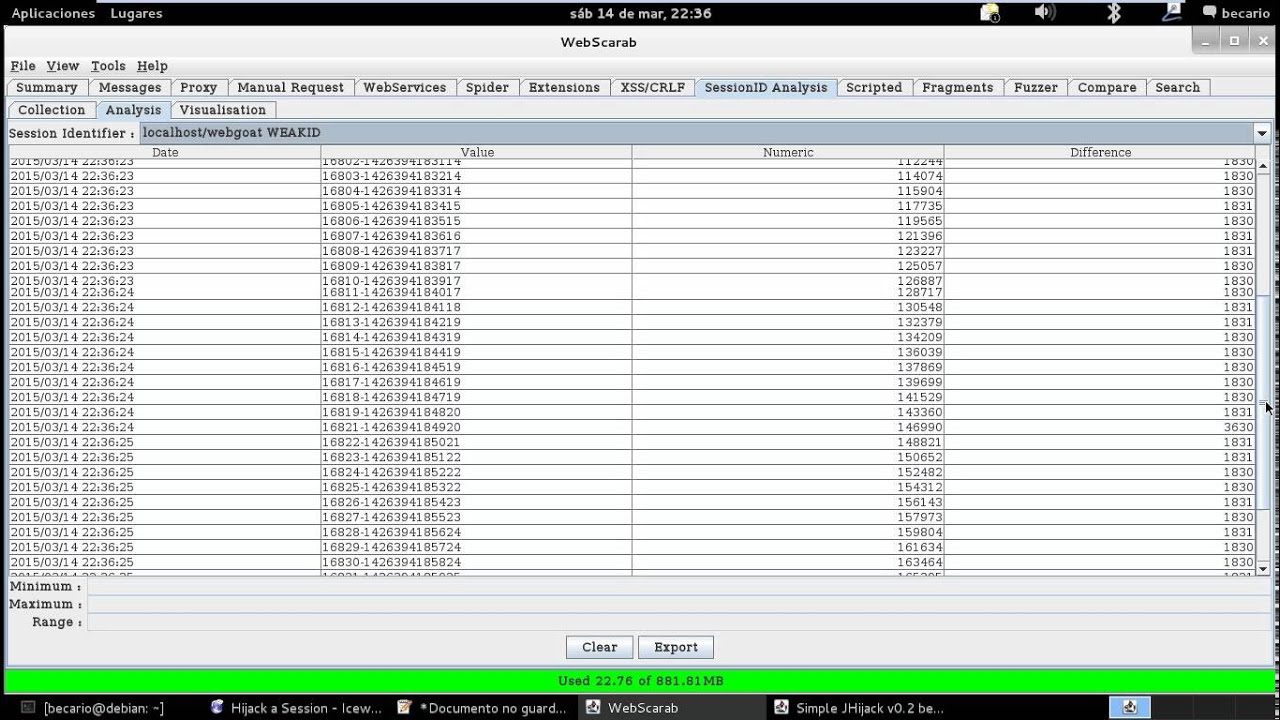Click the Maximum value field
This screenshot has height=720, width=1280.
679,605
